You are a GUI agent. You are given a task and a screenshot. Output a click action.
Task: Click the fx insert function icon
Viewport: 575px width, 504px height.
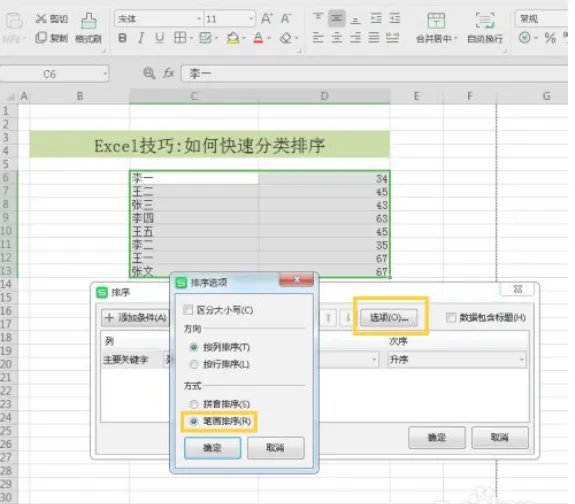(168, 73)
